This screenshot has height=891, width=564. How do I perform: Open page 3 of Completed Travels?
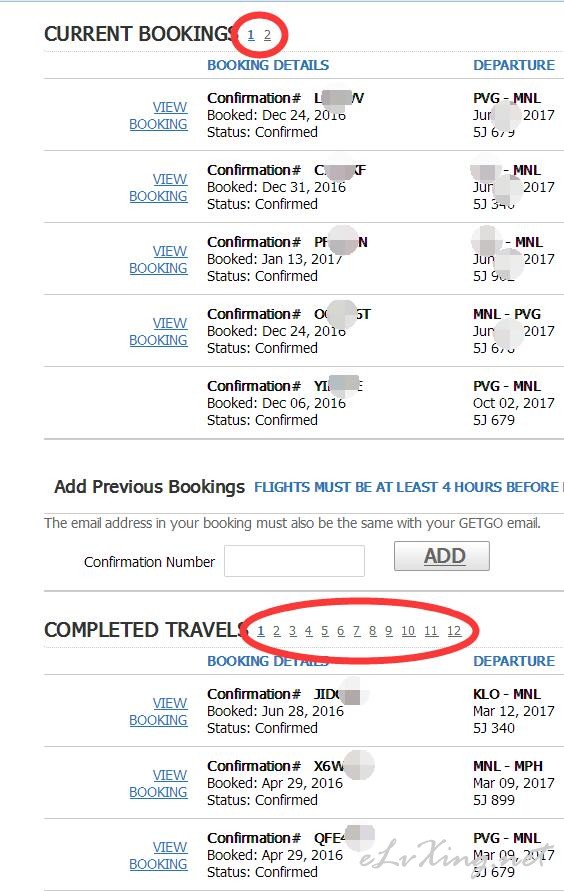pos(293,631)
